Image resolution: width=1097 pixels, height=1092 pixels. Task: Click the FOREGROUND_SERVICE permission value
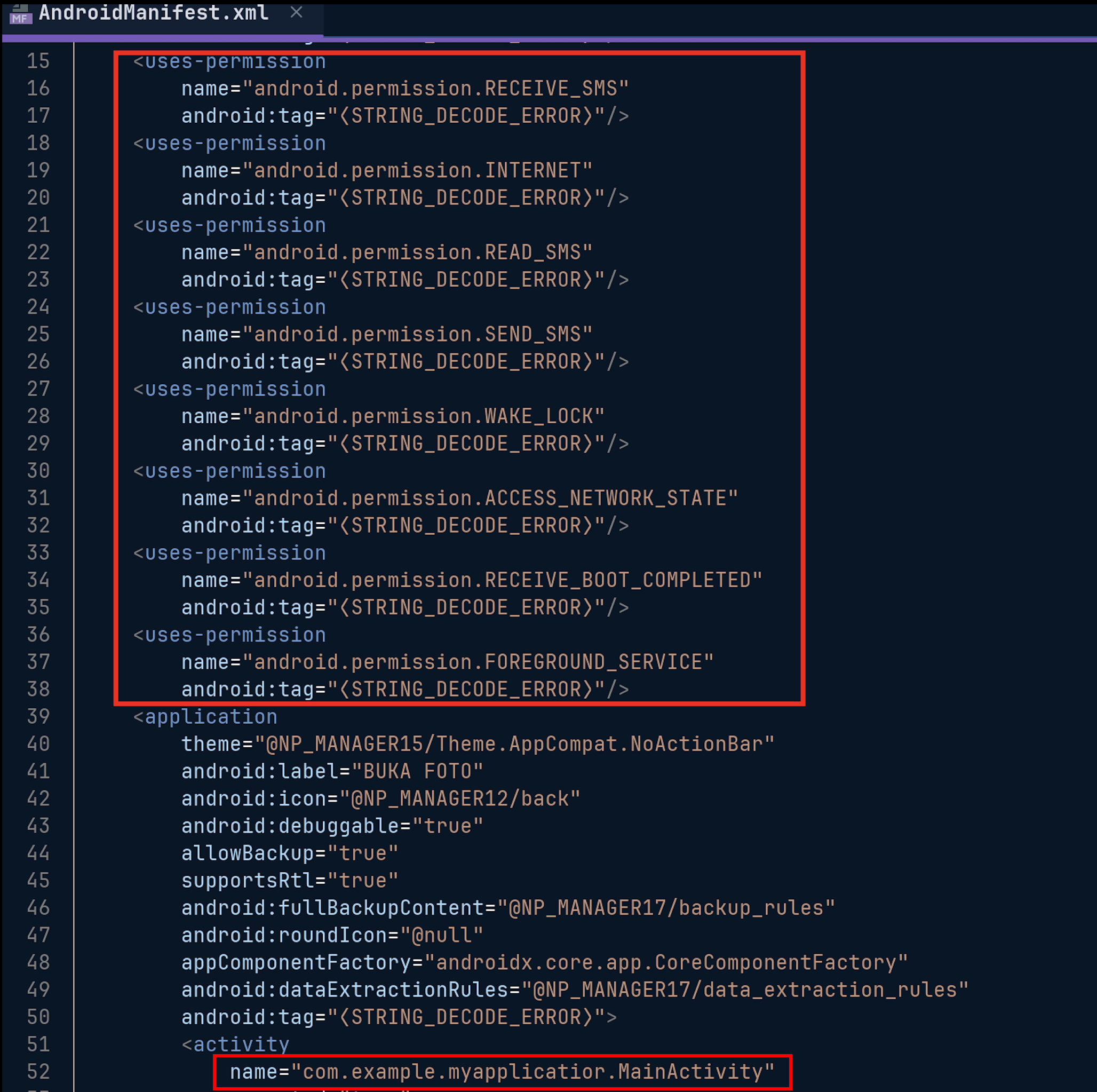(x=478, y=662)
